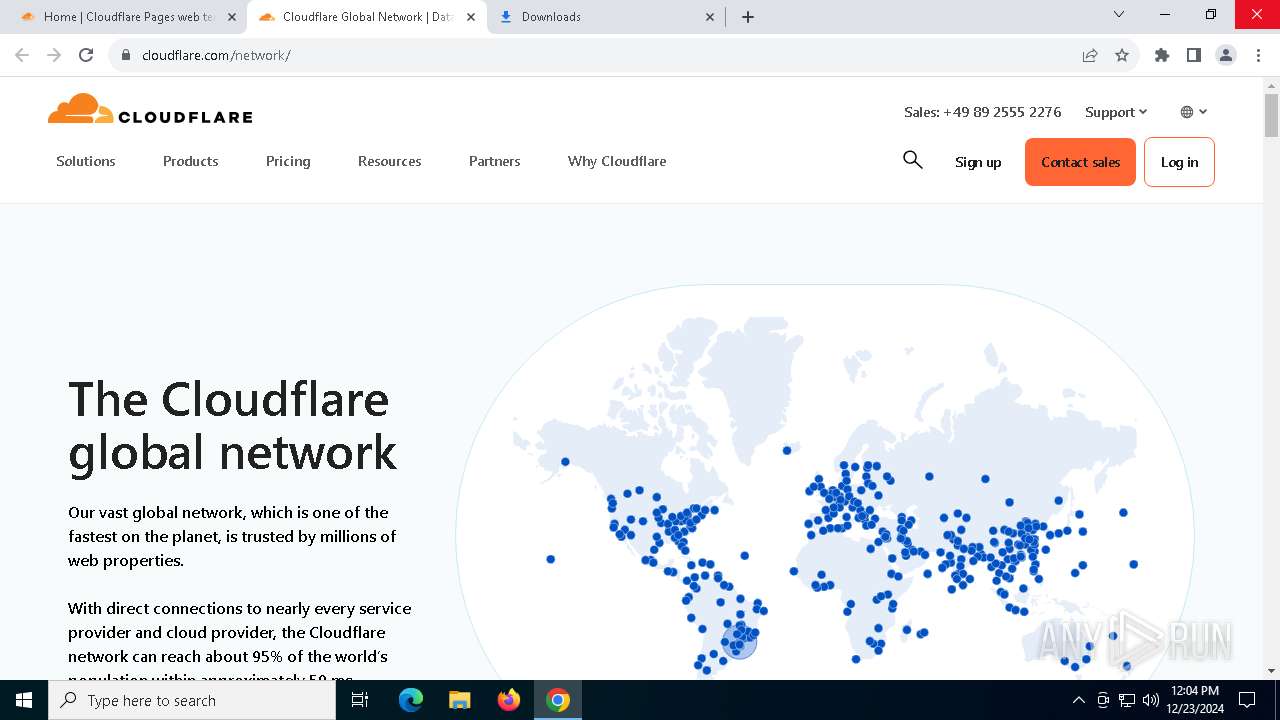Click "The Cloudflare global network" heading
The width and height of the screenshot is (1280, 720).
tap(233, 425)
